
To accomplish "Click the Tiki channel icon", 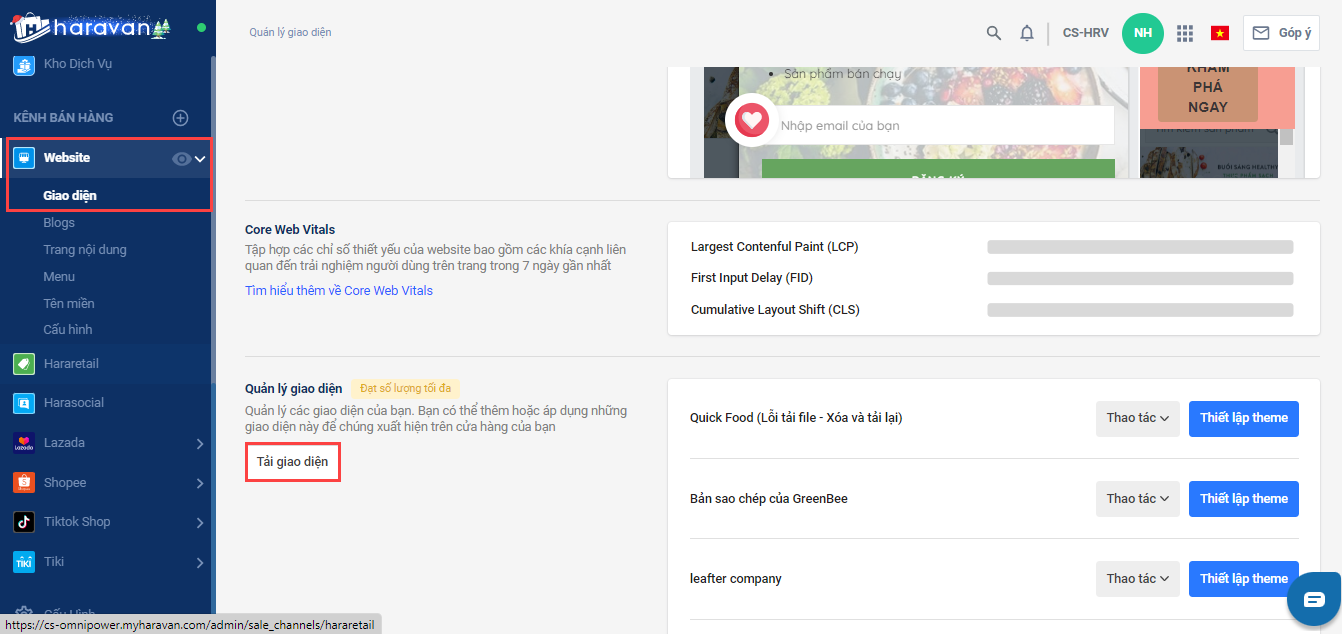I will (x=24, y=562).
